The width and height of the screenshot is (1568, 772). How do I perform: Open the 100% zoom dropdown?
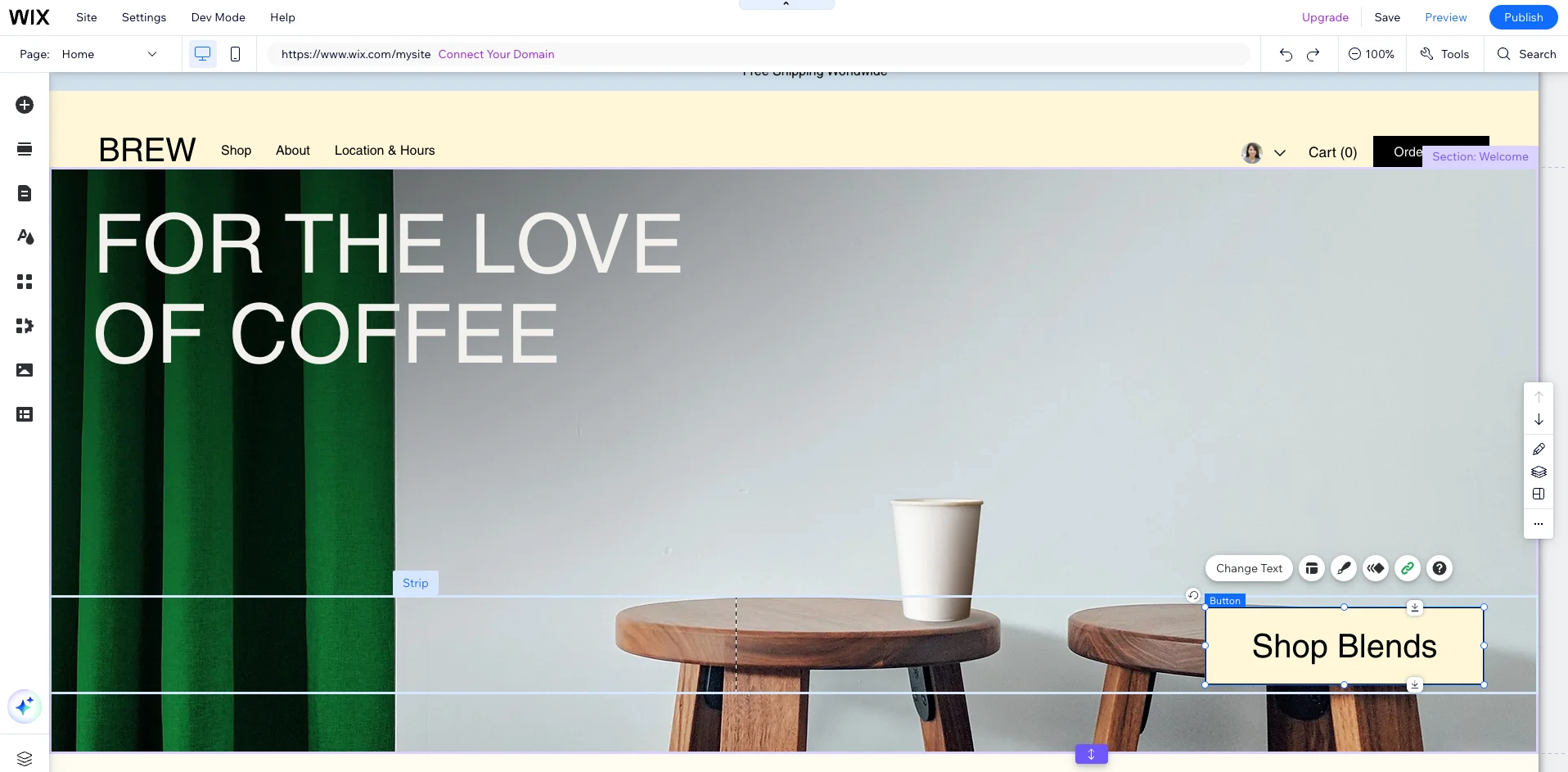pyautogui.click(x=1372, y=53)
